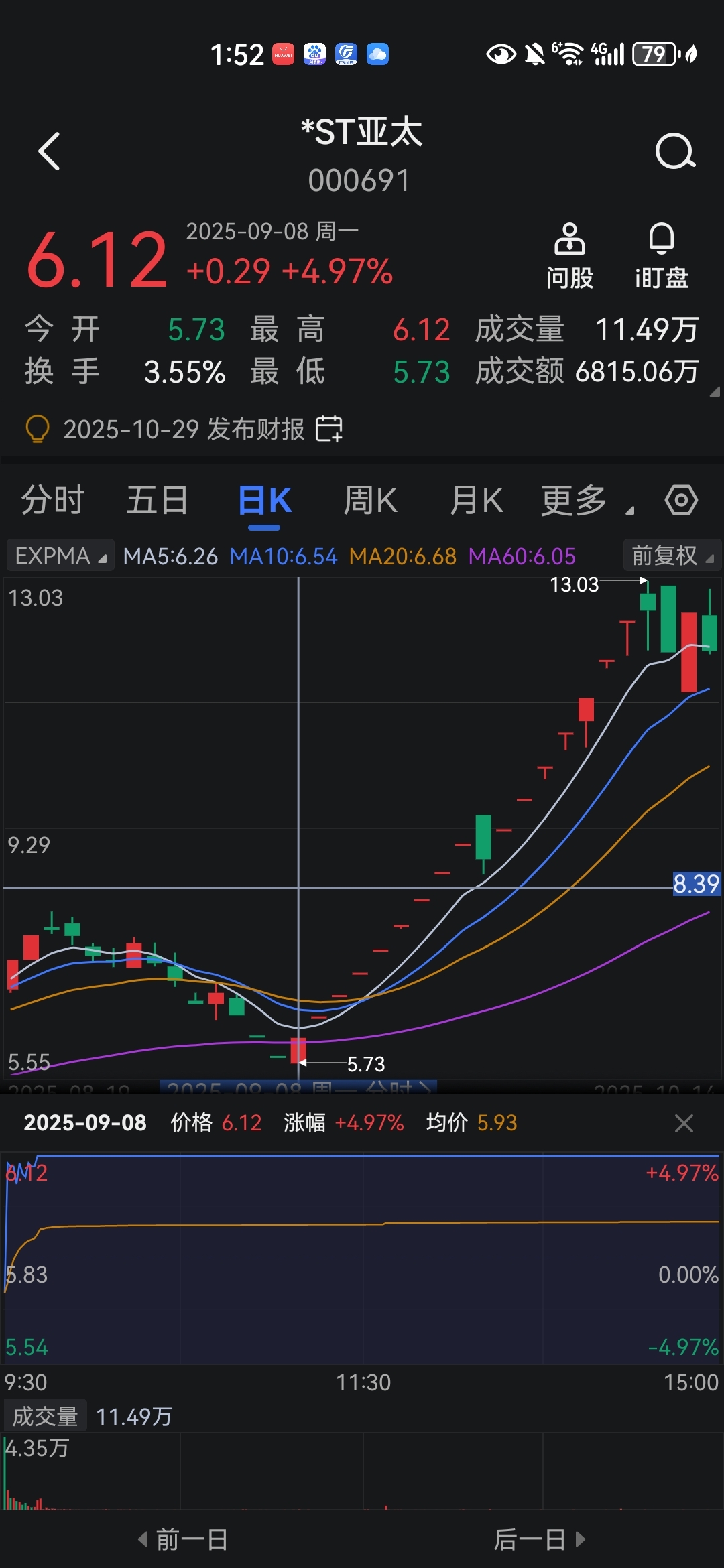Open the EXPMA indicator dropdown

[60, 556]
